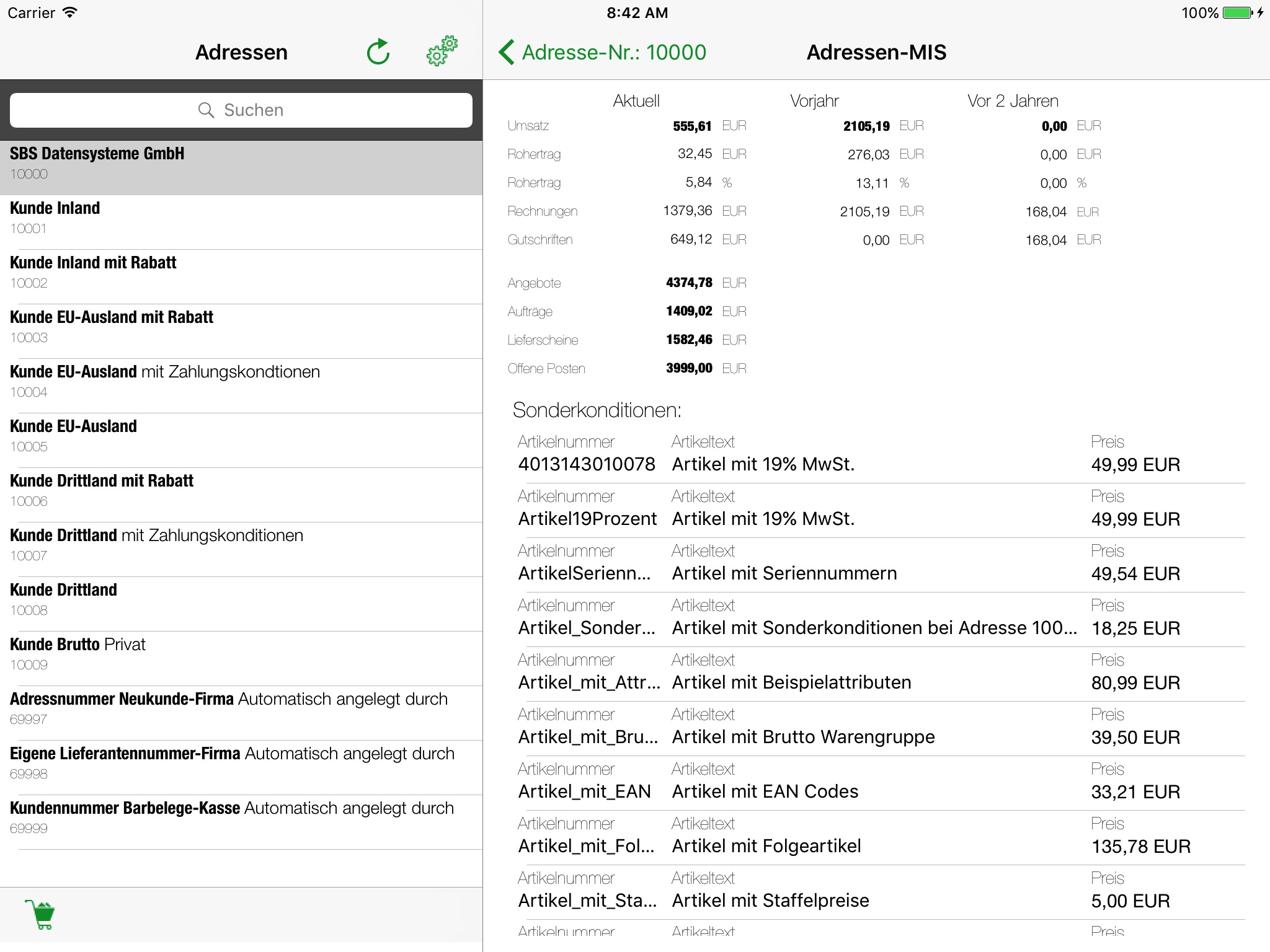Click price 135,78 EUR
Screen dimensions: 1270x952
tap(1141, 847)
